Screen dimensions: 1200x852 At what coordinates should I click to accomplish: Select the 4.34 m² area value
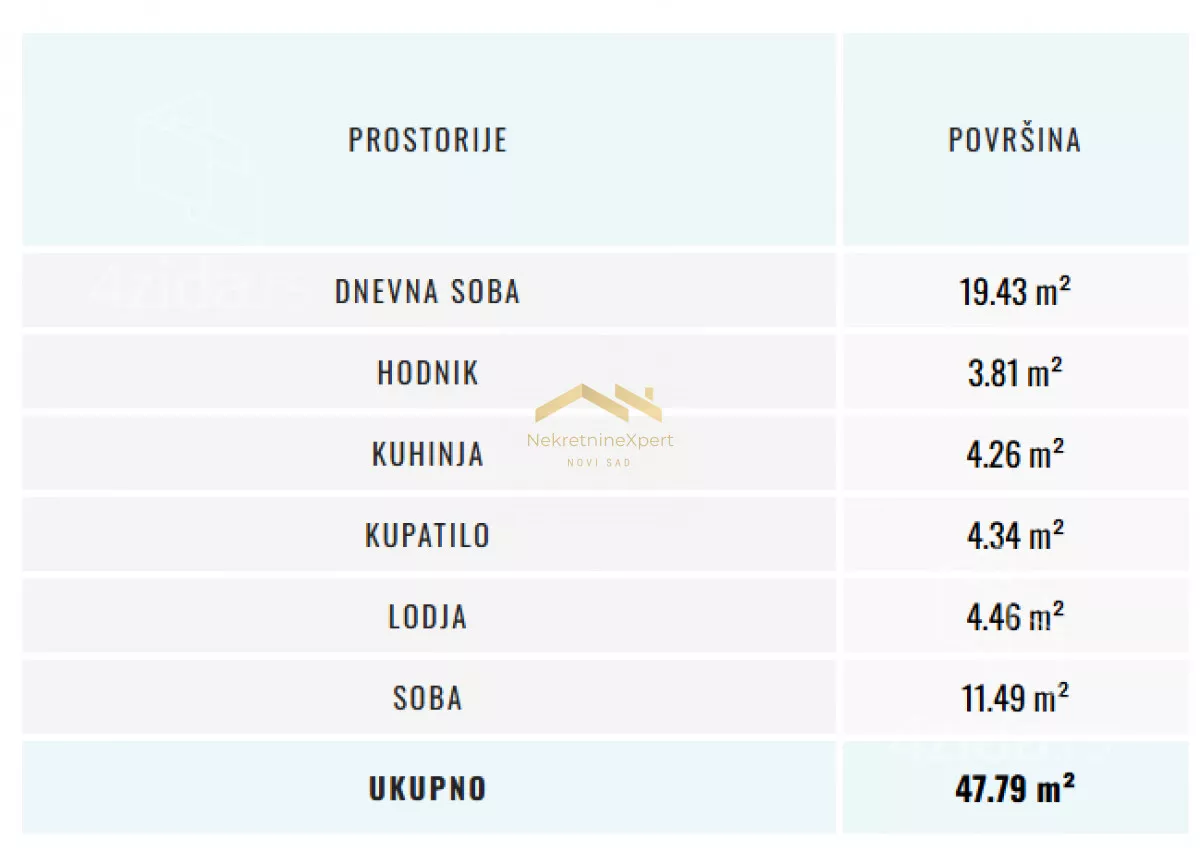(x=1015, y=535)
